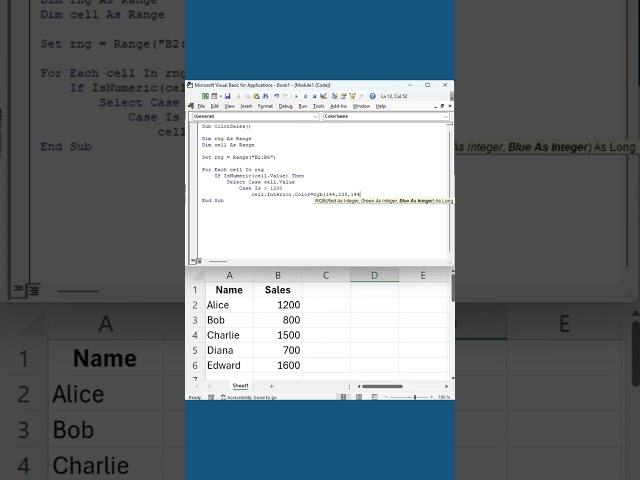This screenshot has height=480, width=640.
Task: Open the Add-Ins menu in VBA editor
Action: tap(338, 106)
